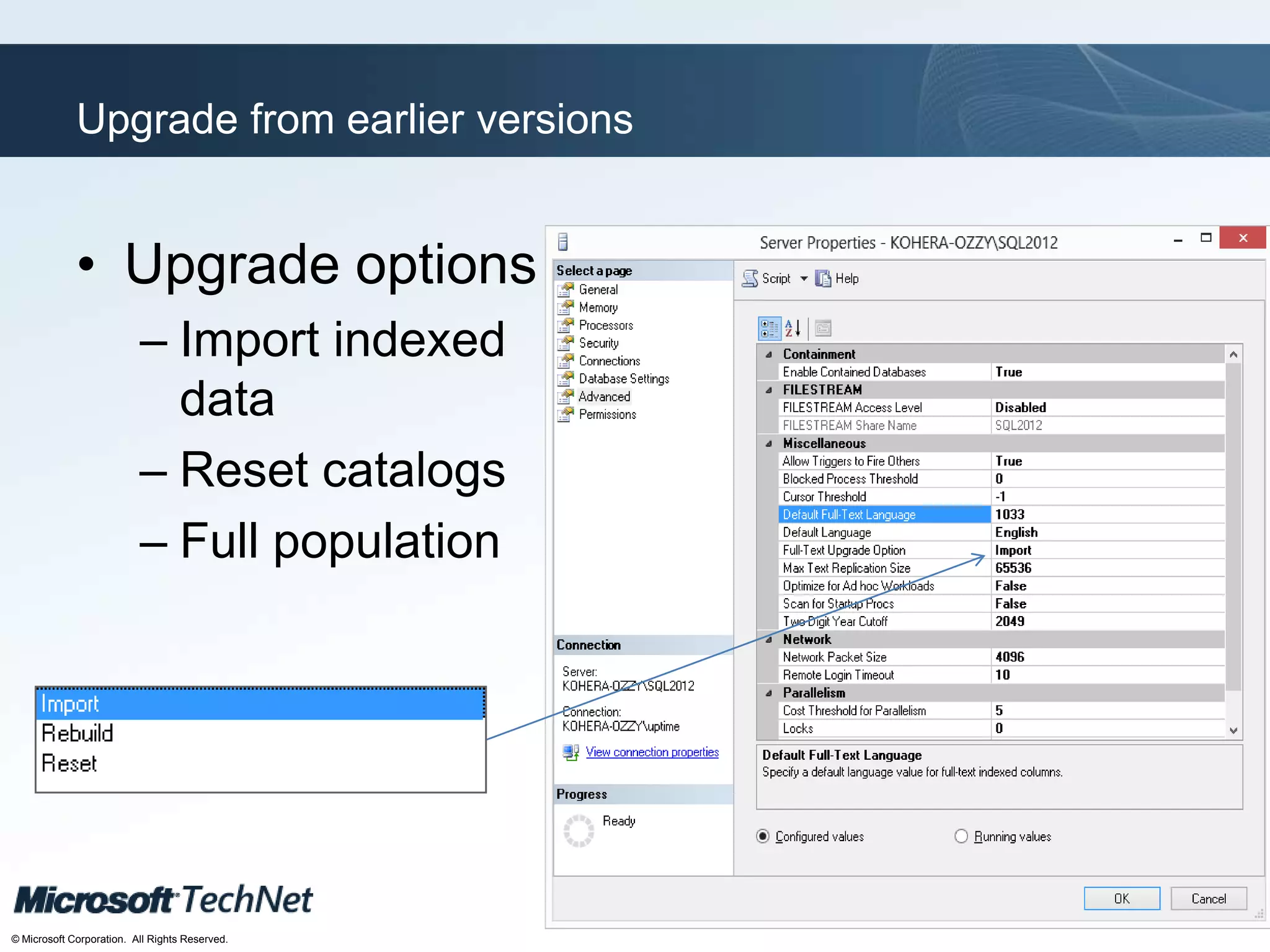Click Network Packet Size value 4096
This screenshot has height=952, width=1270.
coord(1108,657)
